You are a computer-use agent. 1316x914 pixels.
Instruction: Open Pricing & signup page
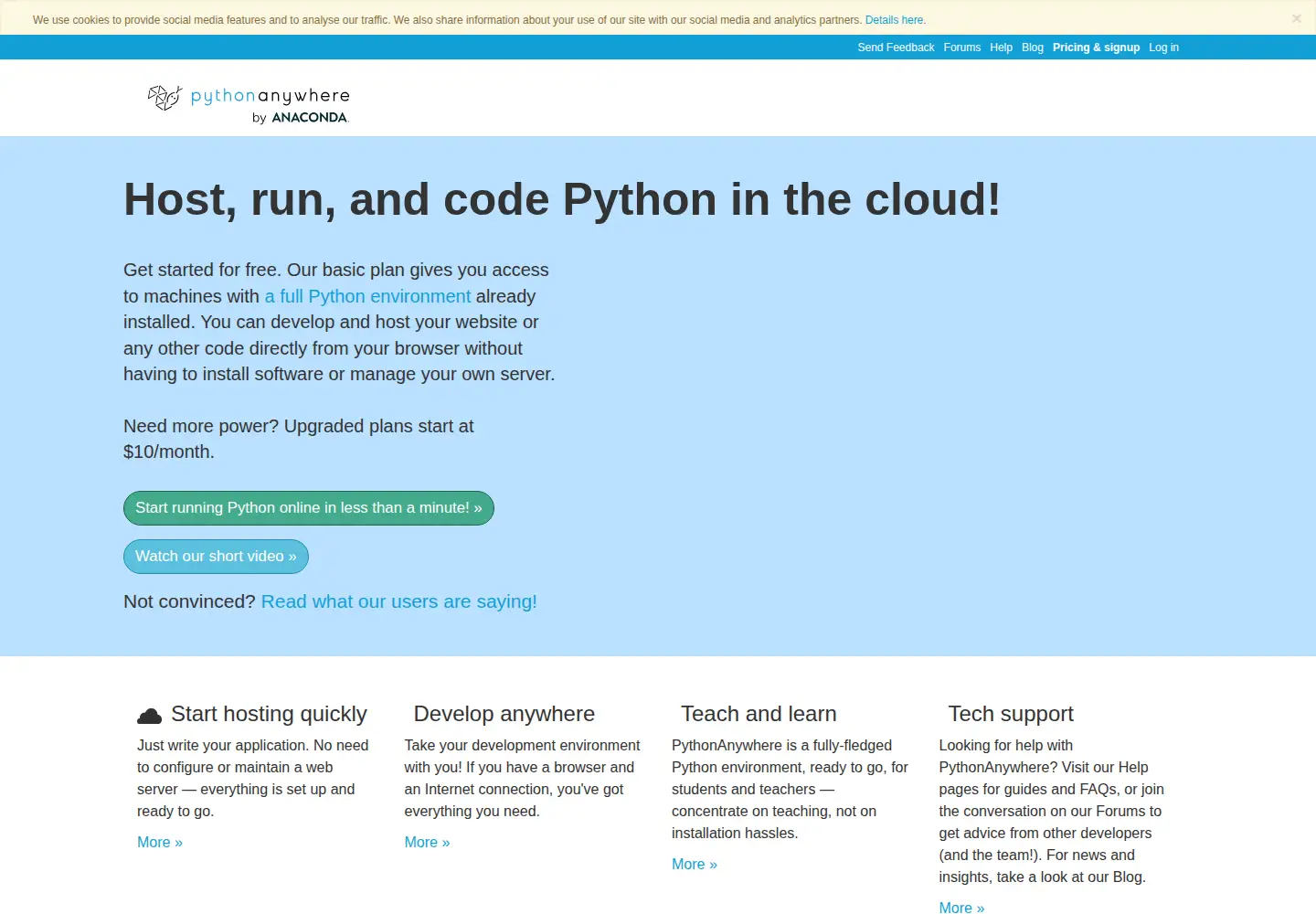[x=1096, y=48]
